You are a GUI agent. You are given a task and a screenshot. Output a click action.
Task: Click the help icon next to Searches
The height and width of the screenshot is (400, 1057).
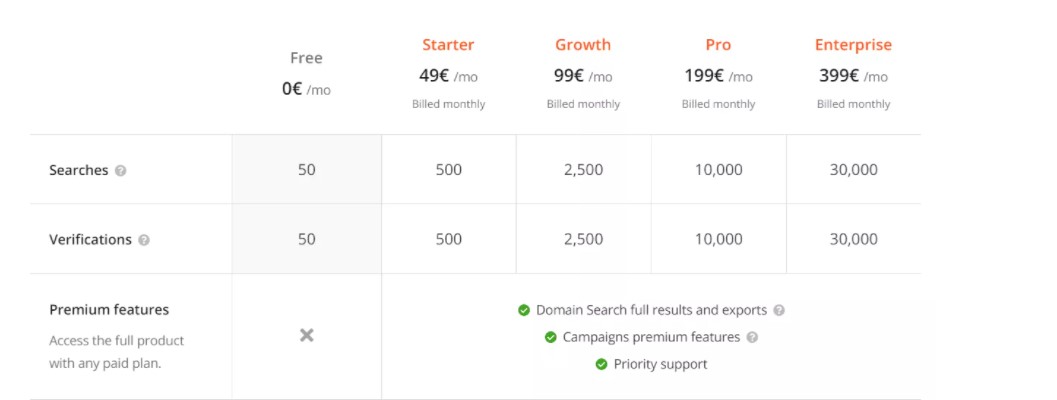pyautogui.click(x=121, y=171)
